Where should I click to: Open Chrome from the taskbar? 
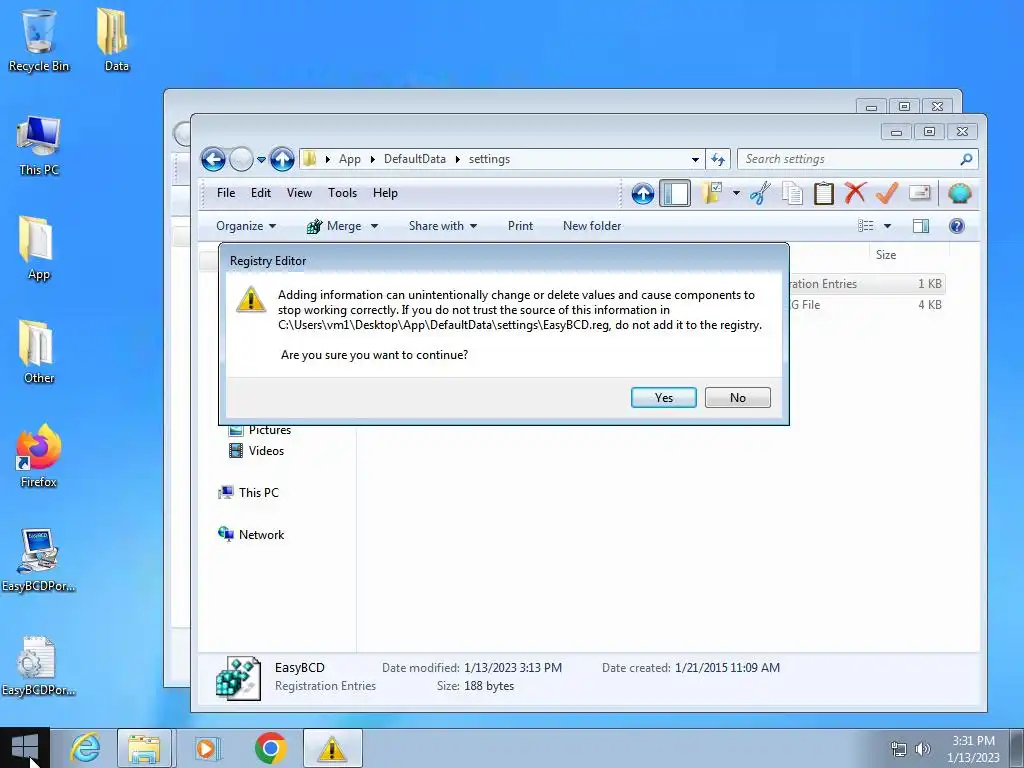[271, 748]
